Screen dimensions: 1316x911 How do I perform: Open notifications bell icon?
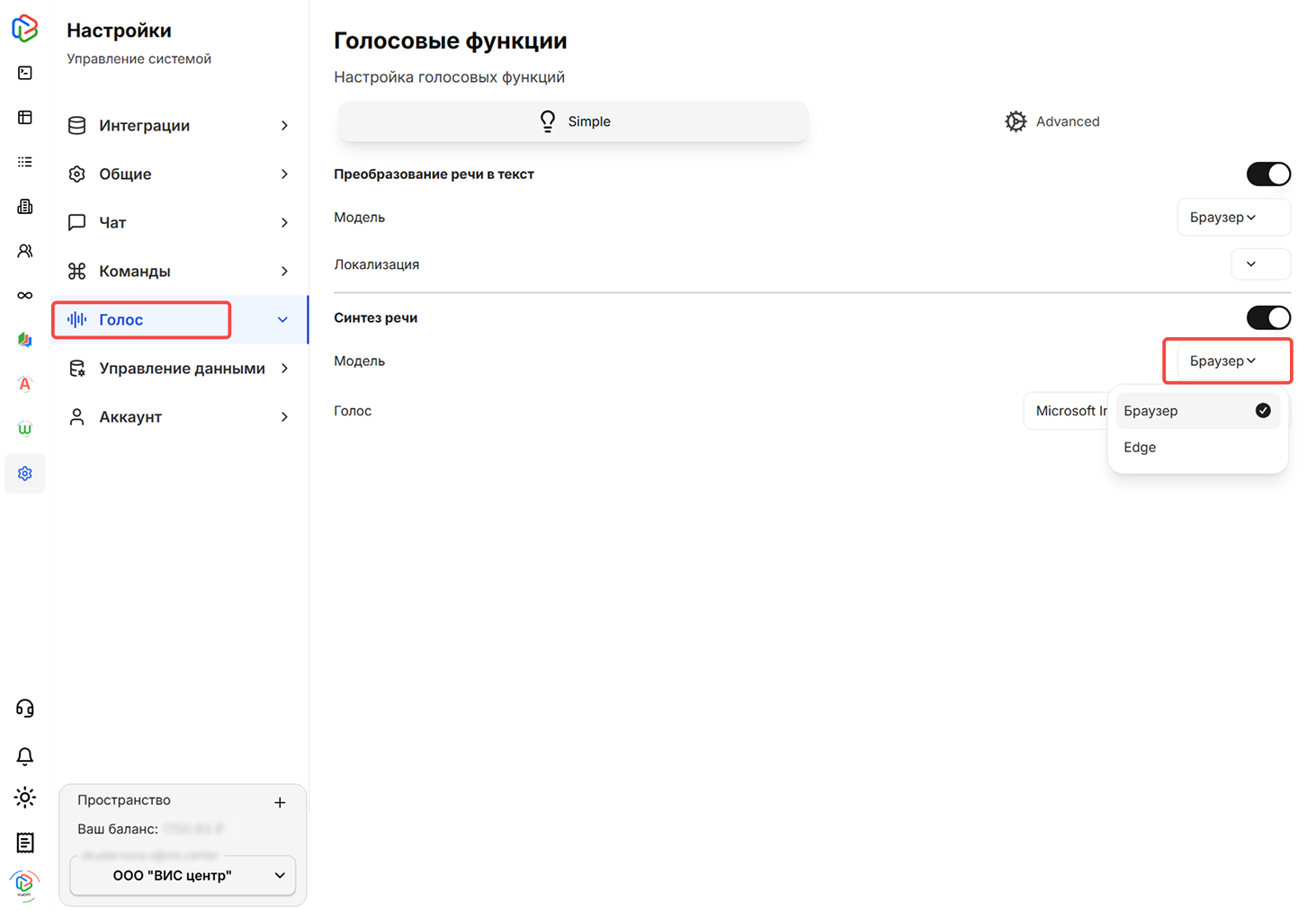(25, 755)
